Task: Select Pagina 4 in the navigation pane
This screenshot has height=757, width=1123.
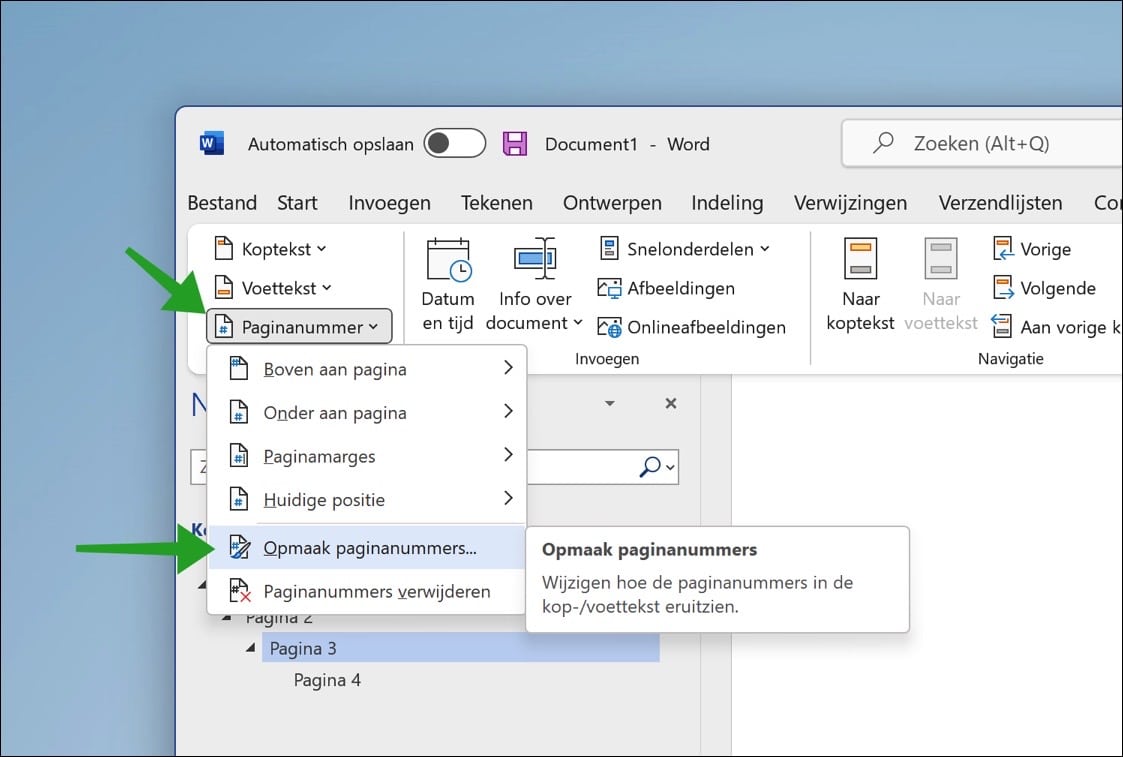Action: point(327,680)
